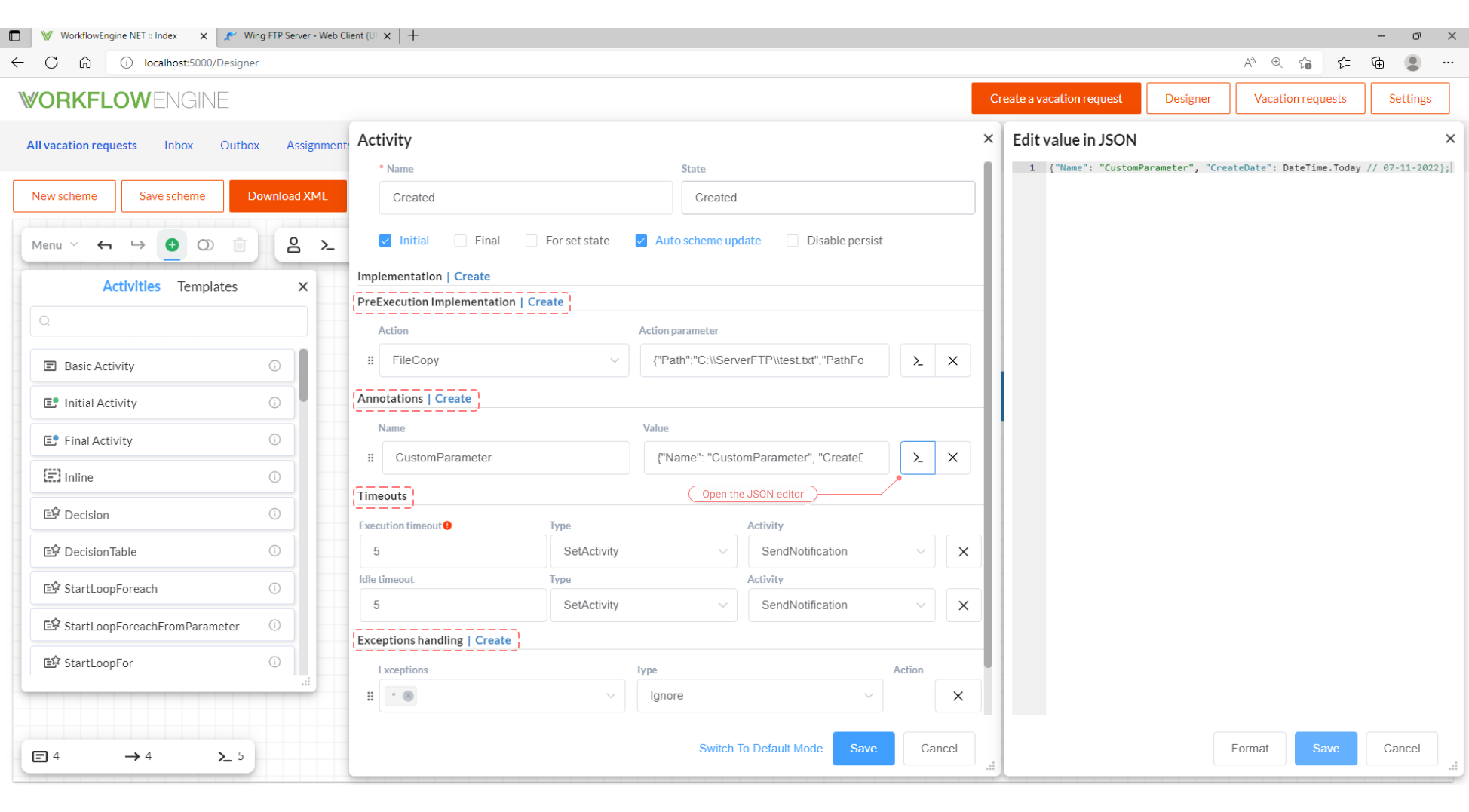Viewport: 1469px width, 812px height.
Task: Open the exception Type Ignore dropdown
Action: pos(760,696)
